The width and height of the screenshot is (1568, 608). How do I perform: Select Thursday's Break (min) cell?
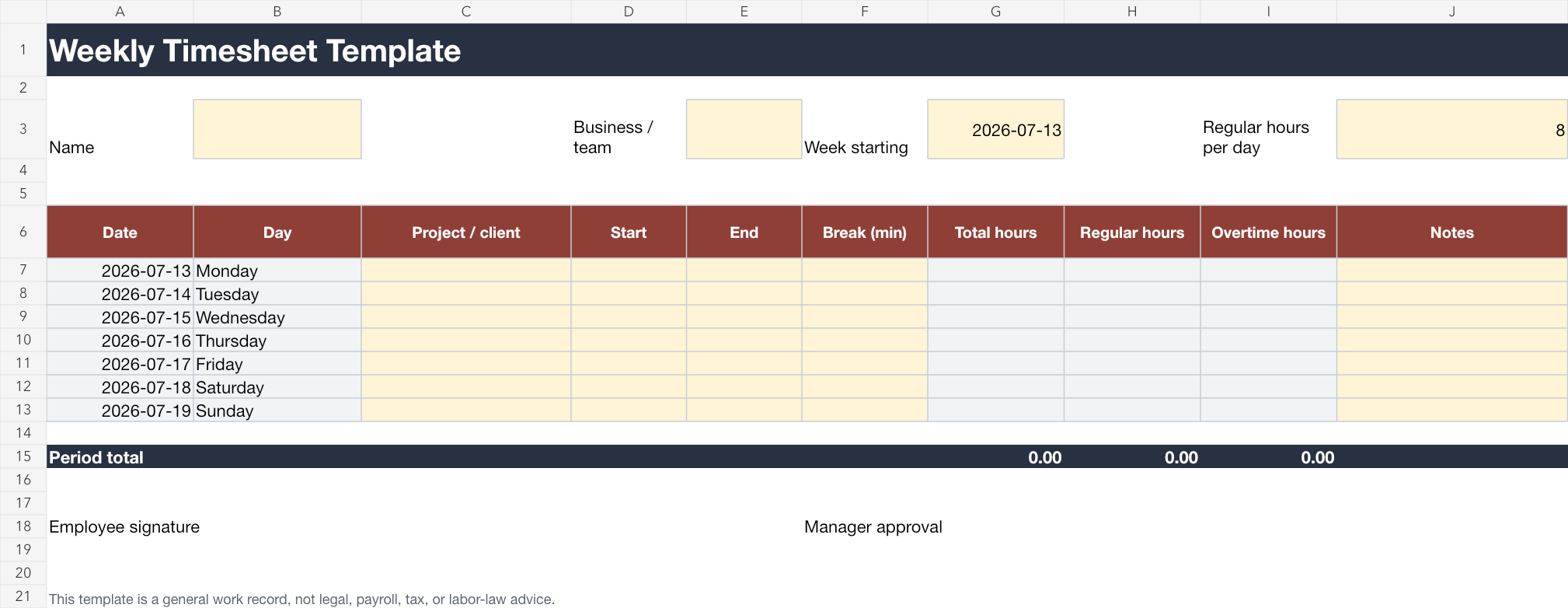[x=865, y=341]
